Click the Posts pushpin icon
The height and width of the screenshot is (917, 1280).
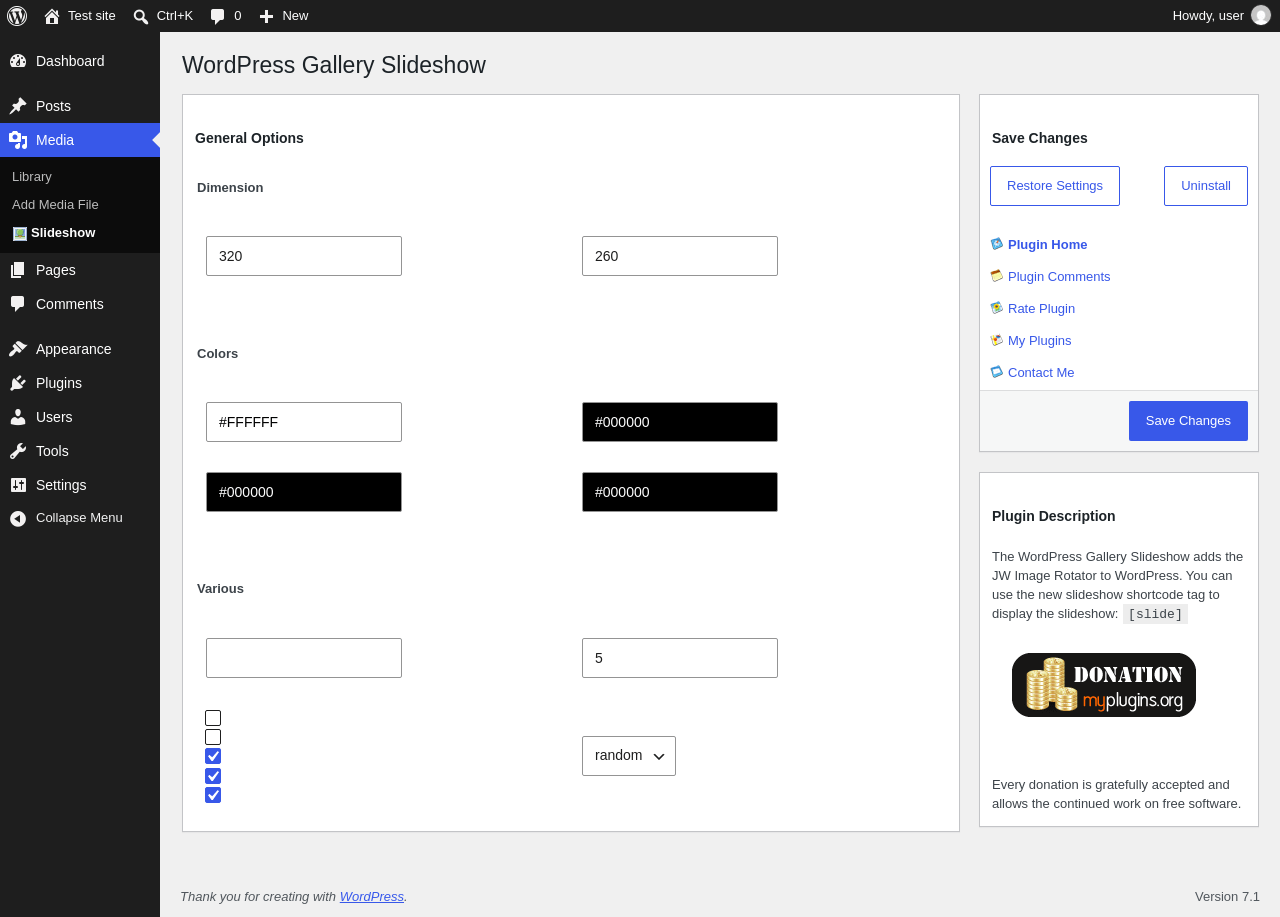[x=18, y=106]
